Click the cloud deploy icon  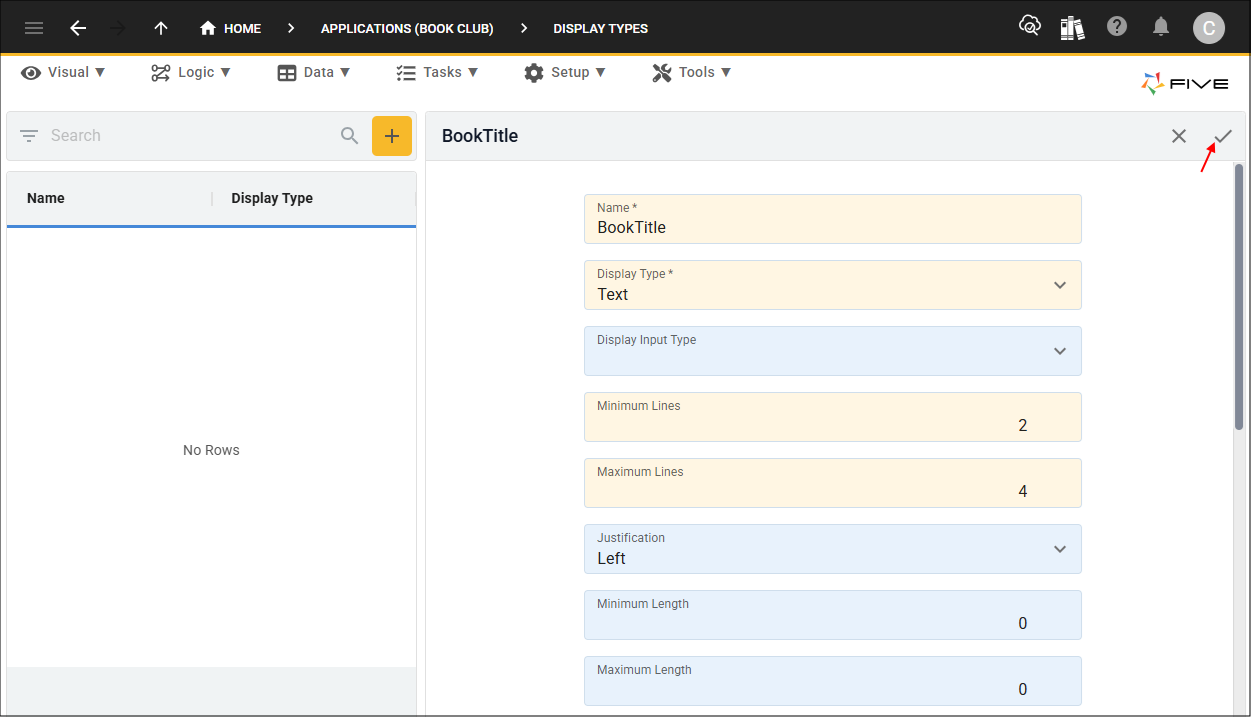click(1030, 27)
